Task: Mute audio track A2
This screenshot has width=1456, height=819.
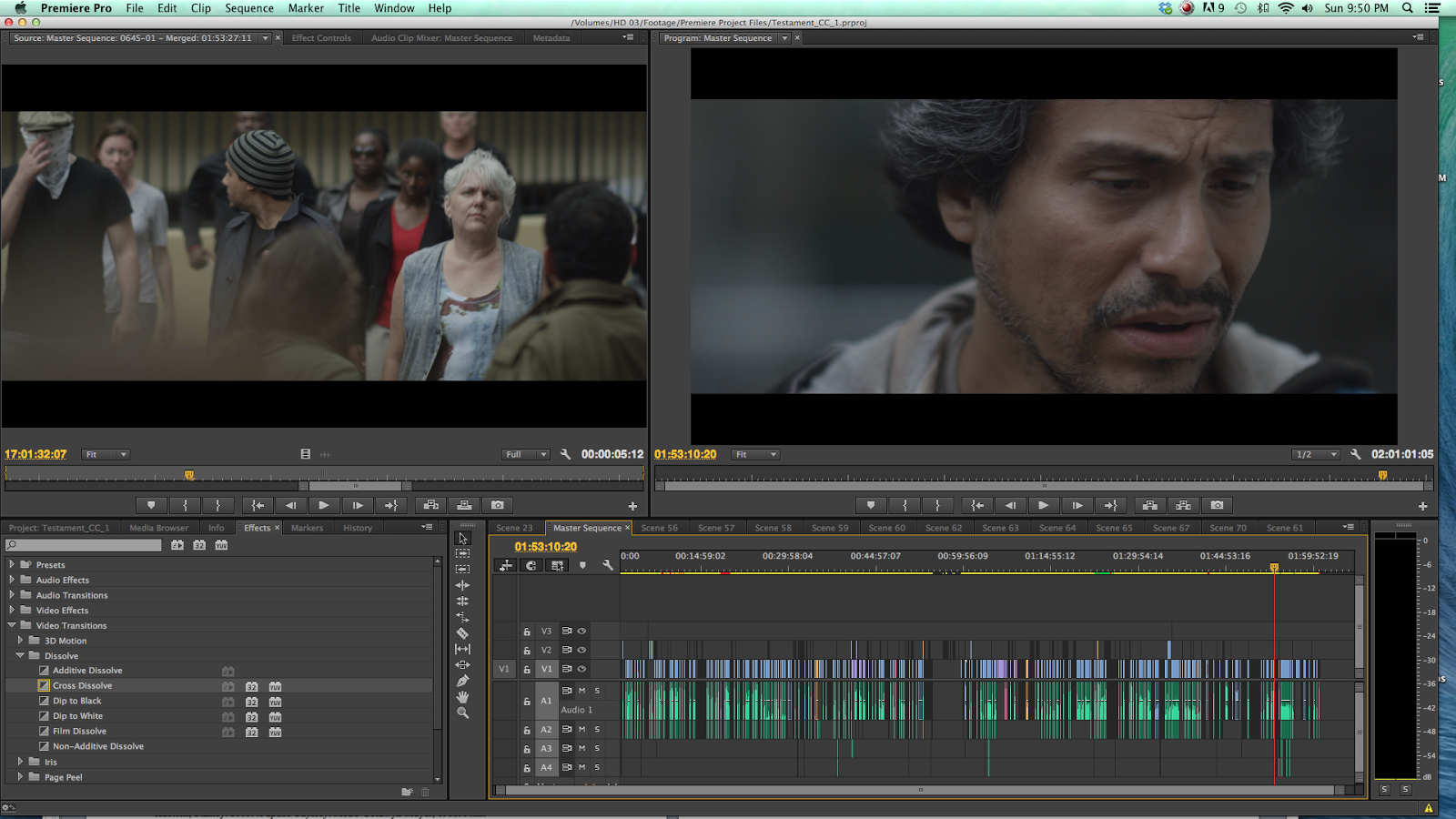Action: (582, 729)
